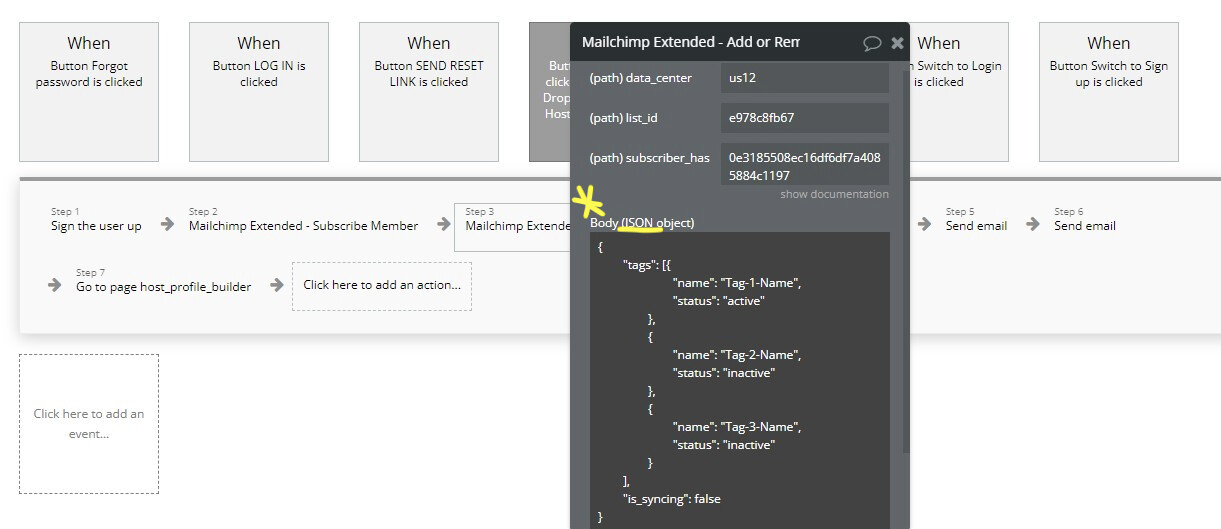Edit the list_id field e978c8fb67
The height and width of the screenshot is (529, 1221).
[805, 117]
